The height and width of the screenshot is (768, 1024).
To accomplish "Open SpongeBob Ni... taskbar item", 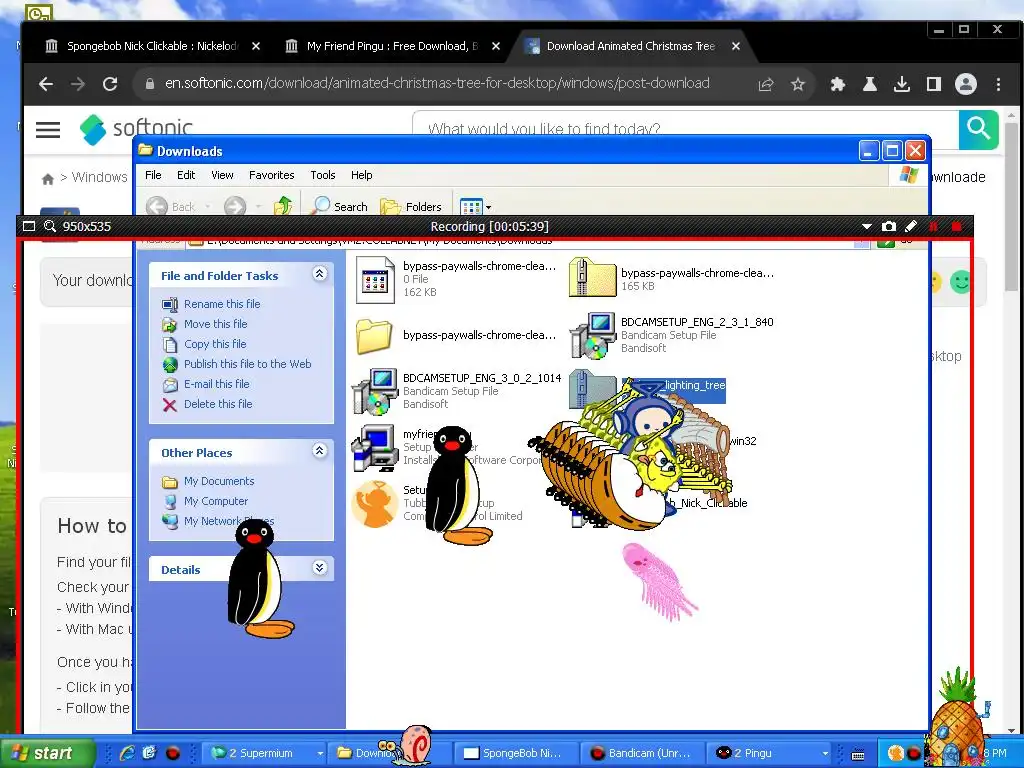I will (516, 753).
